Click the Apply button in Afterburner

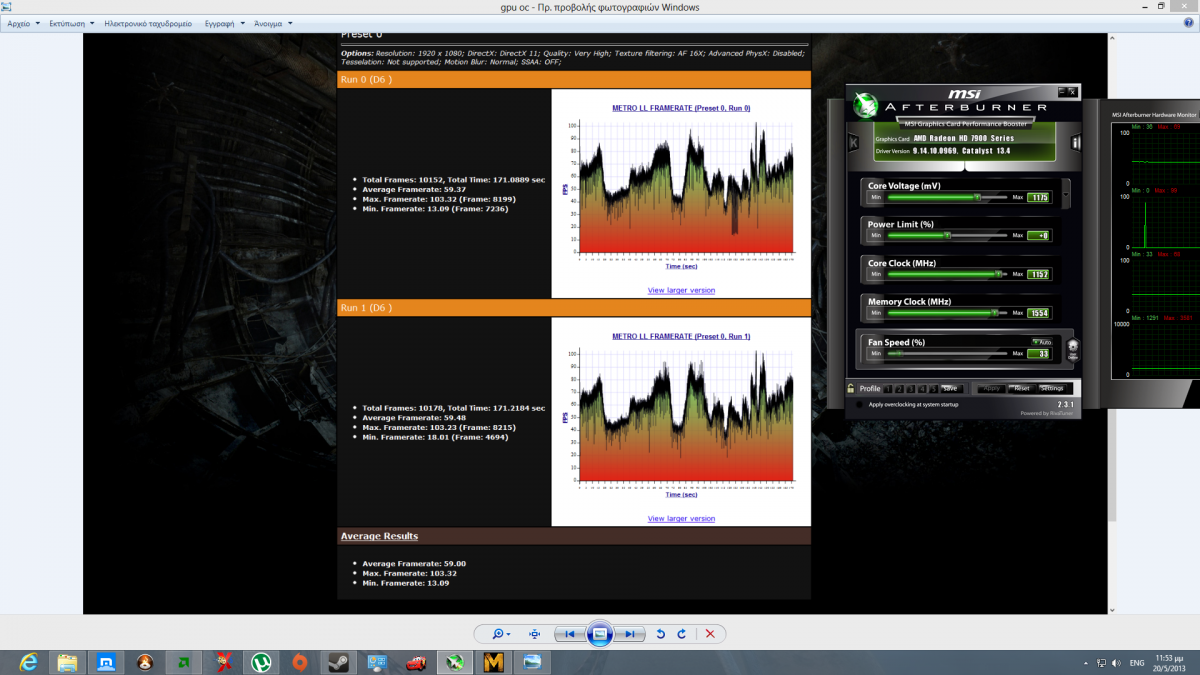993,388
